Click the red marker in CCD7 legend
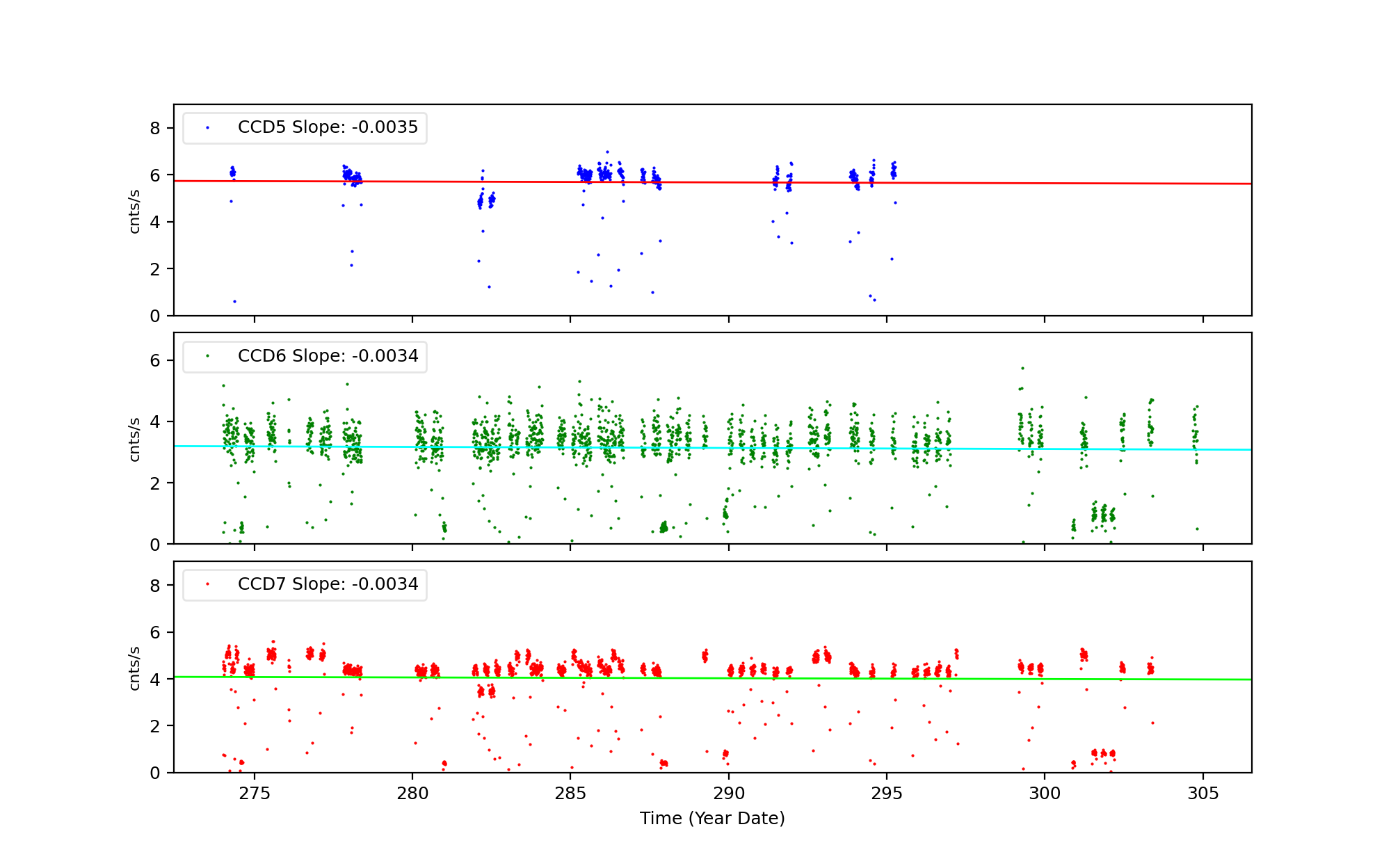This screenshot has width=1391, height=868. (207, 584)
